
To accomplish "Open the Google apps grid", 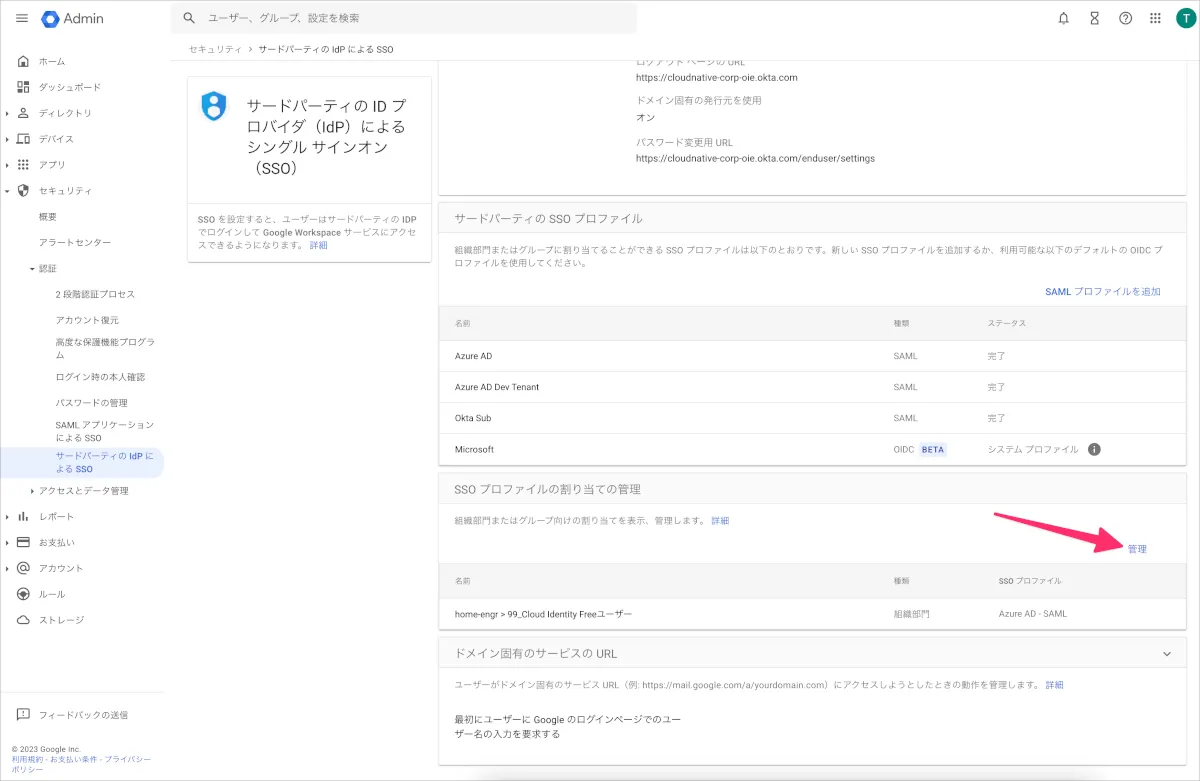I will pos(1156,19).
